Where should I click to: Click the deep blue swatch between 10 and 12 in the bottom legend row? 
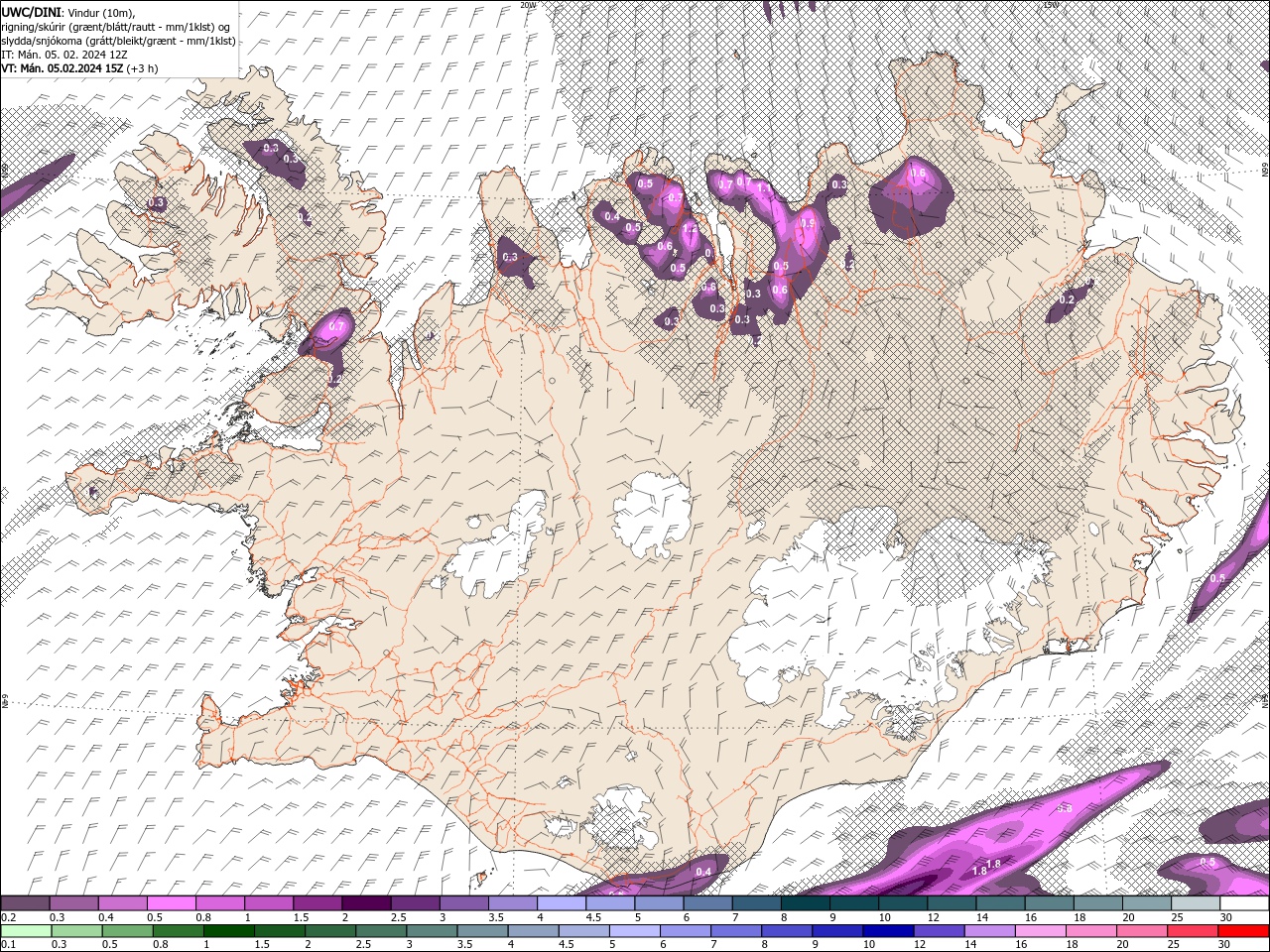(x=887, y=931)
